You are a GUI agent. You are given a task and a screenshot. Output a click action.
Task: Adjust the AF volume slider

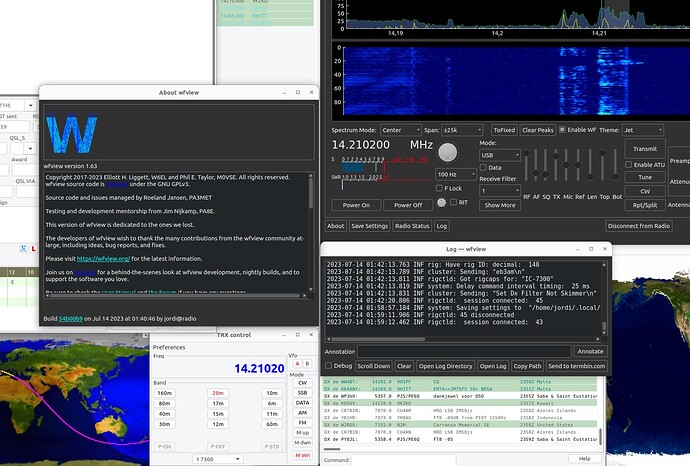click(x=536, y=165)
